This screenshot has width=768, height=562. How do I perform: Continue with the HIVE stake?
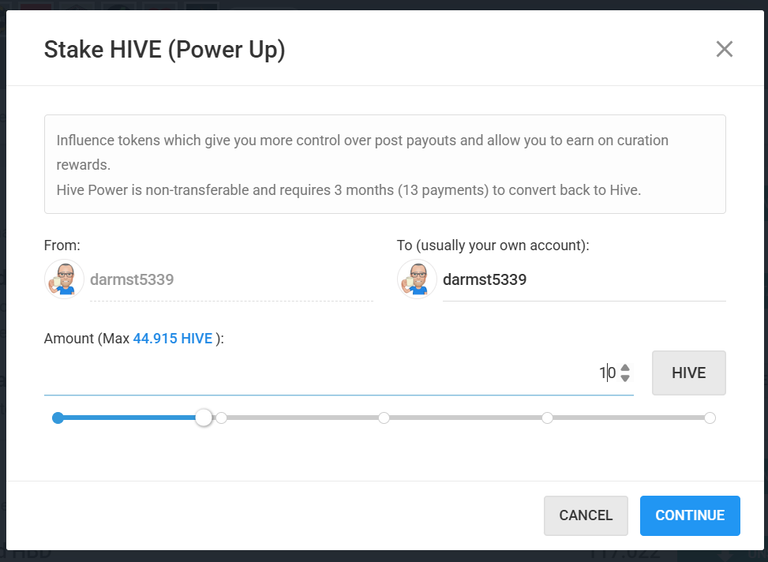tap(690, 515)
